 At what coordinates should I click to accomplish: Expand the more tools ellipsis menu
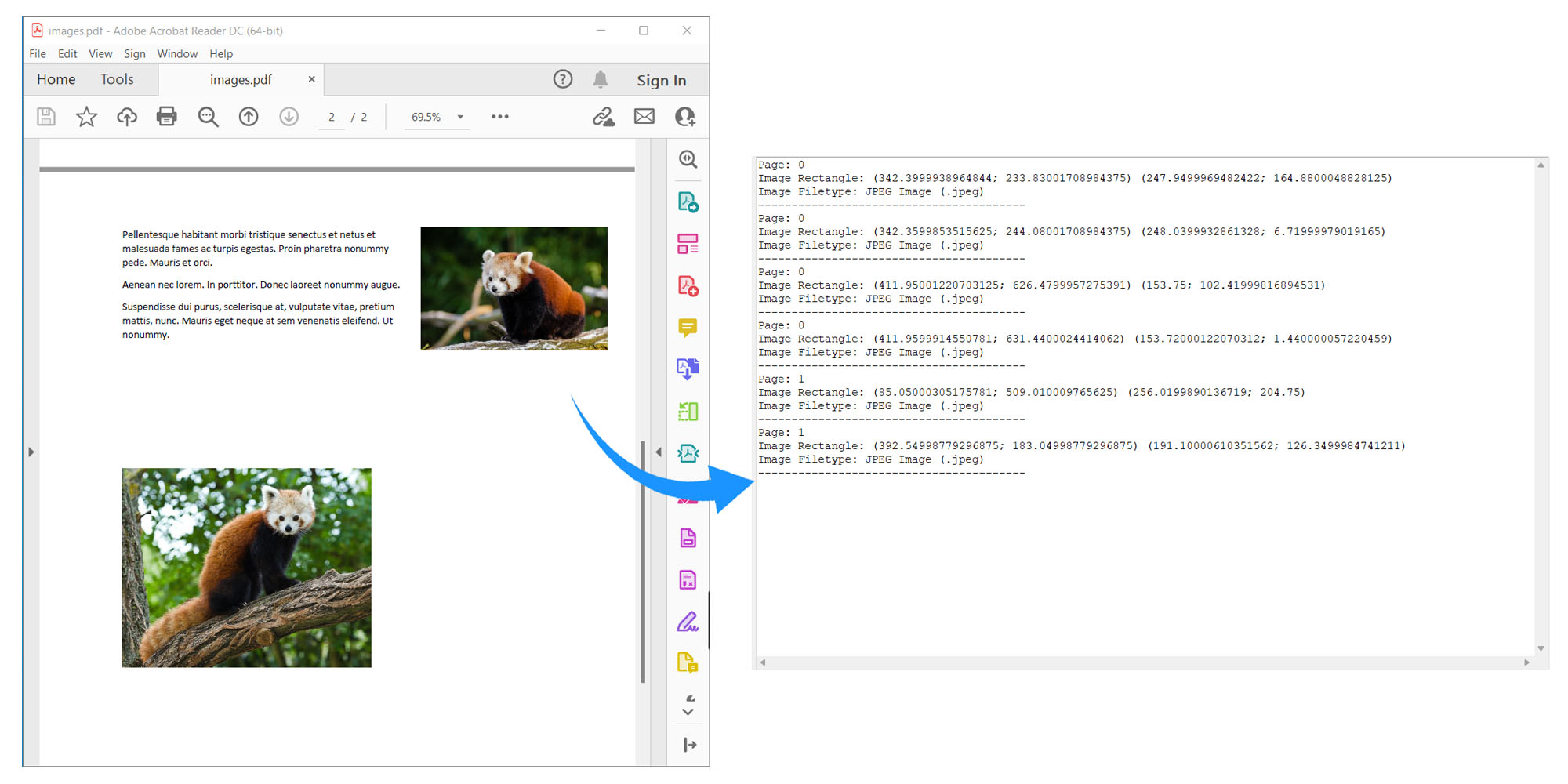[499, 116]
